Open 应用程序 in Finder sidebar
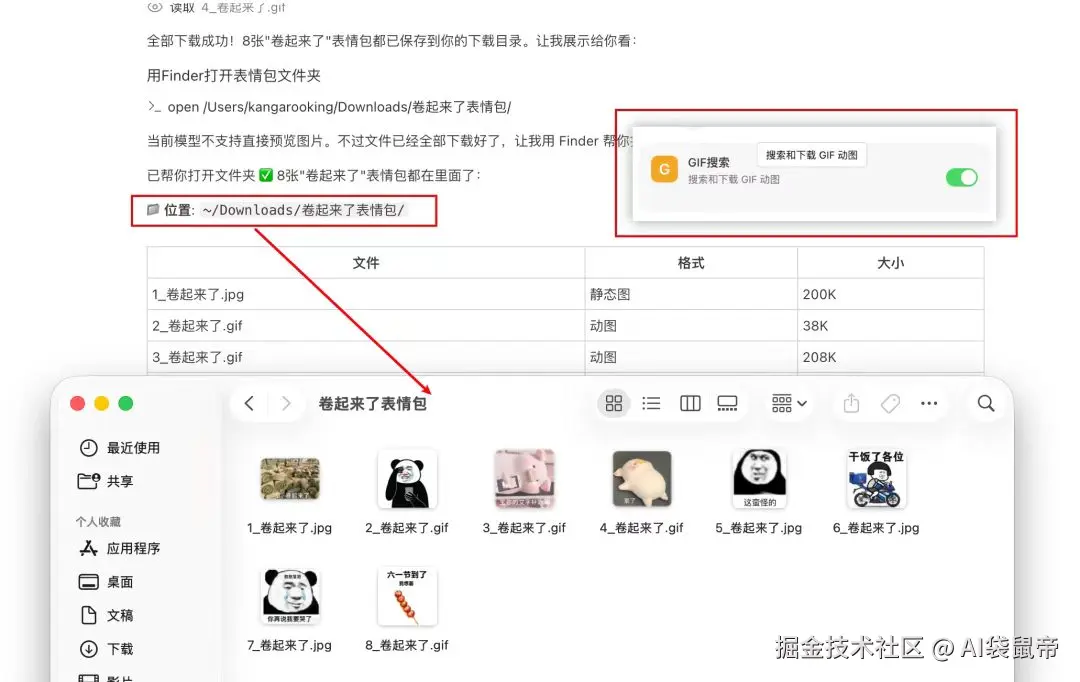Viewport: 1080px width, 682px height. [120, 548]
